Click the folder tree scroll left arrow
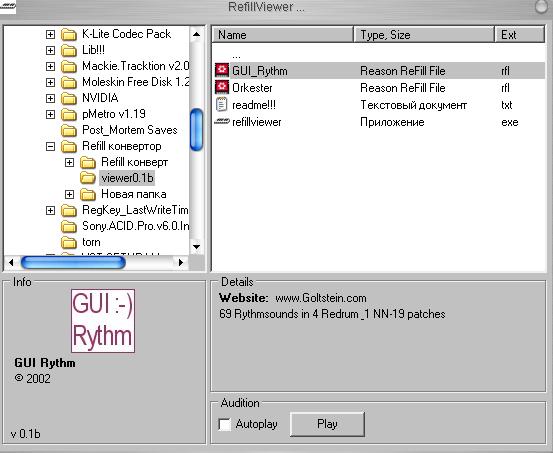Image resolution: width=553 pixels, height=453 pixels. (x=11, y=262)
